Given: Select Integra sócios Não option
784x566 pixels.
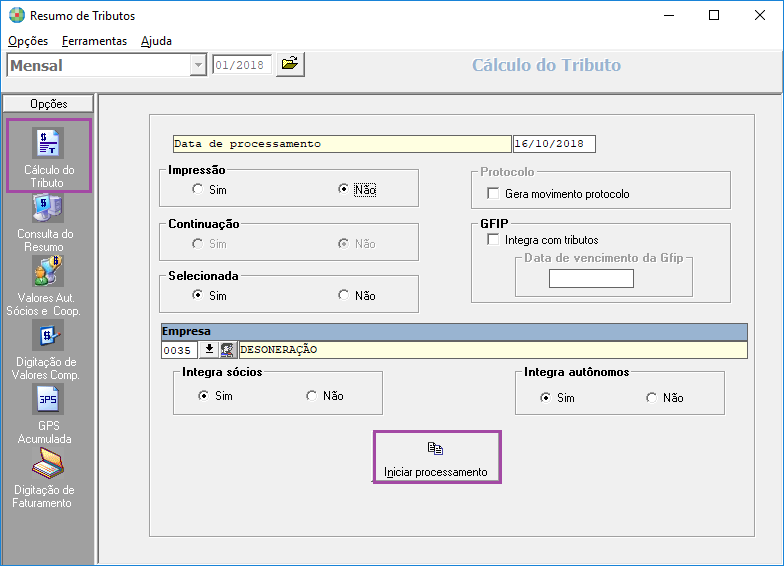Looking at the screenshot, I should [x=312, y=396].
